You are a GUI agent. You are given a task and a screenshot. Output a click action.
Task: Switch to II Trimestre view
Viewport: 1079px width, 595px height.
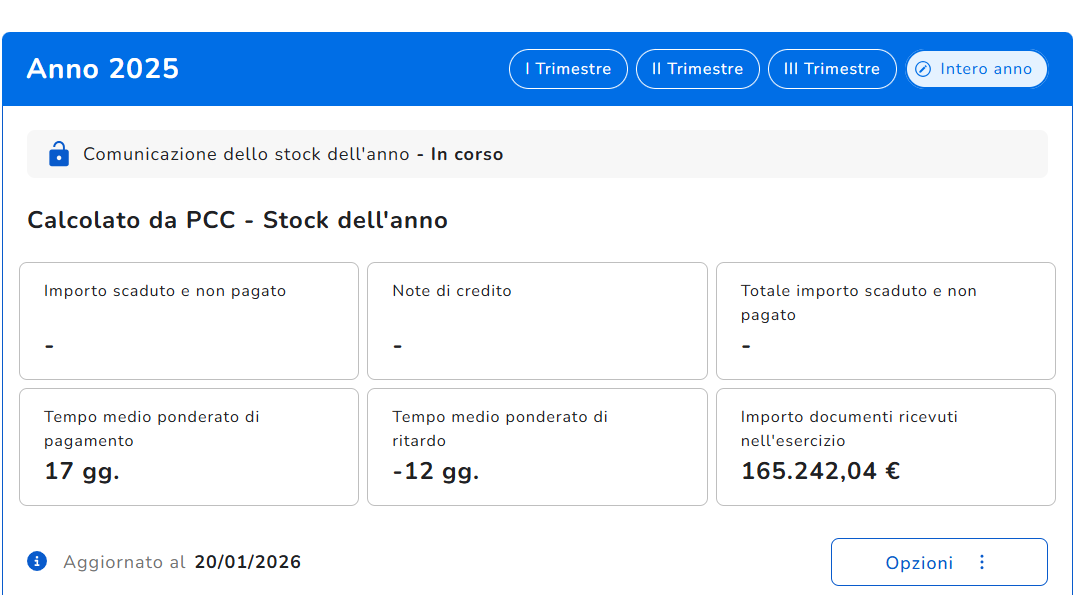pyautogui.click(x=698, y=69)
